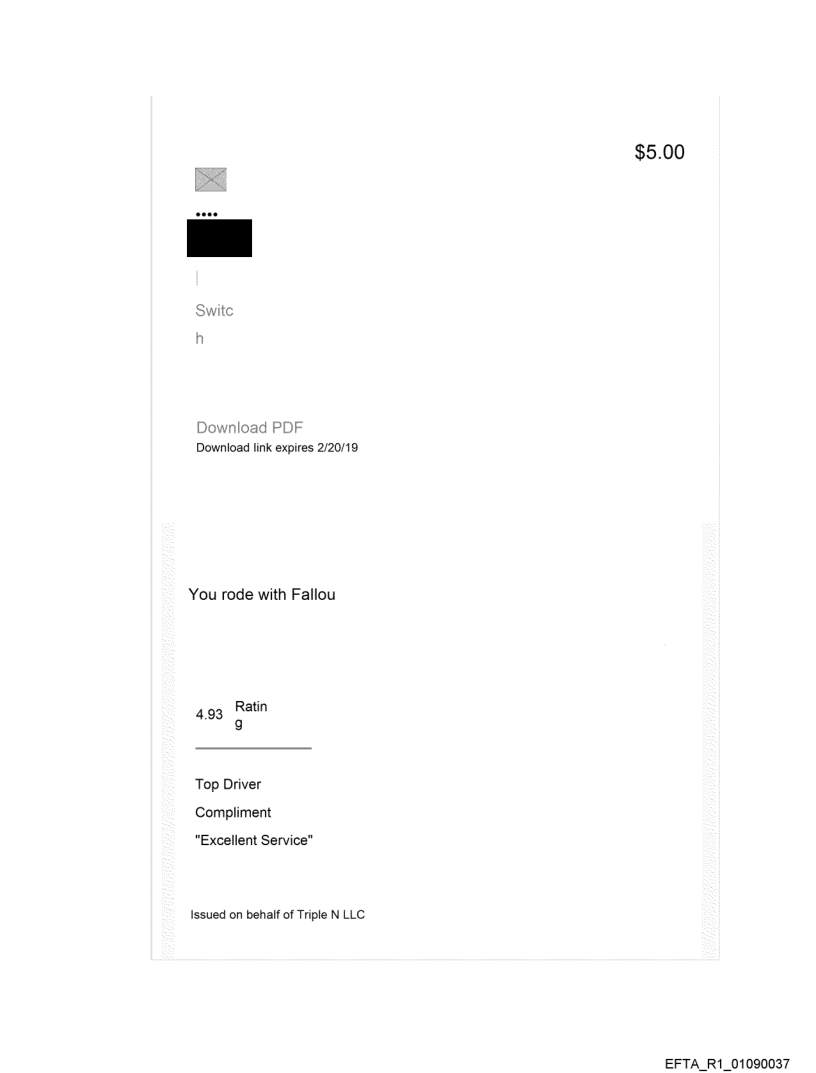Screen dimensions: 816x1073
Task: Click the Compliment label
Action: [233, 812]
